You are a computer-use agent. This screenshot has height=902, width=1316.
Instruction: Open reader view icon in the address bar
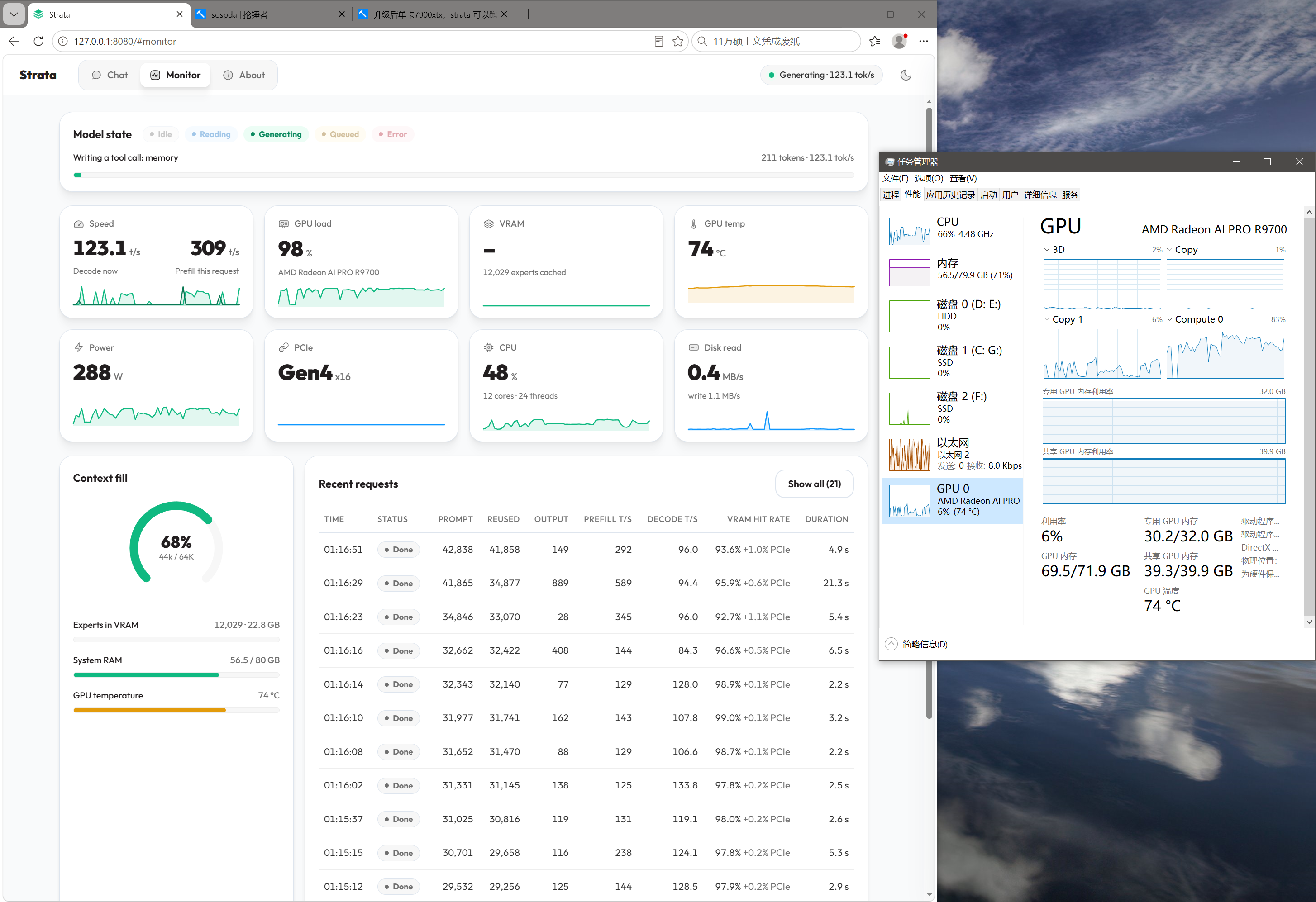[658, 41]
